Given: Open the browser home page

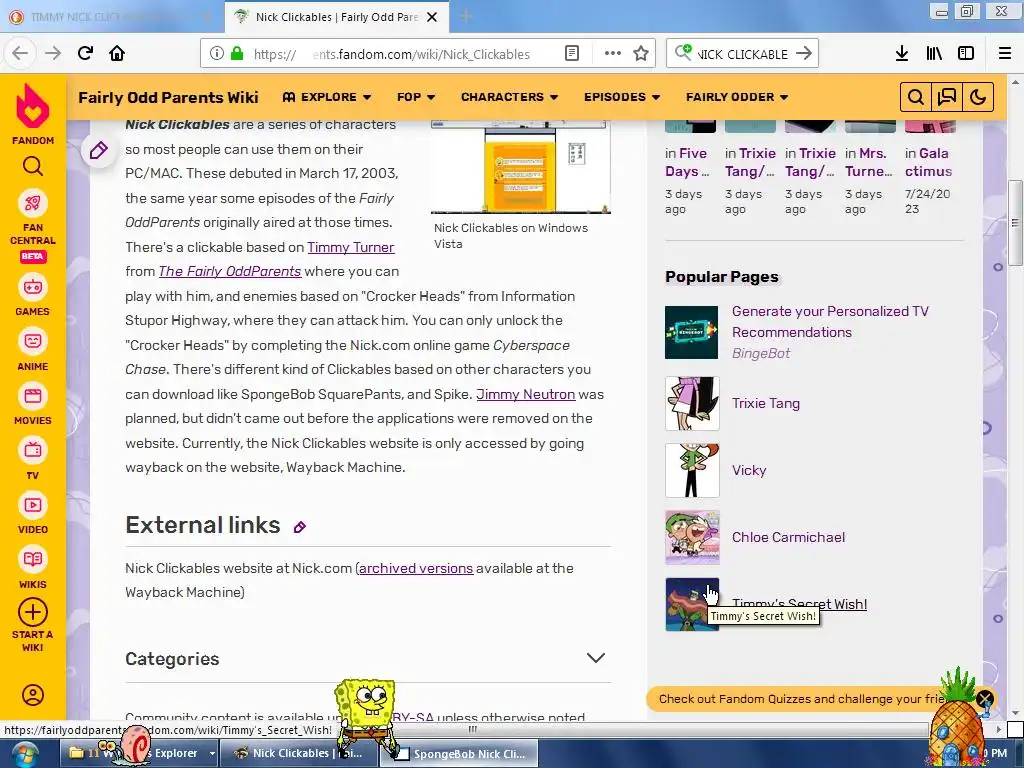Looking at the screenshot, I should [x=117, y=53].
